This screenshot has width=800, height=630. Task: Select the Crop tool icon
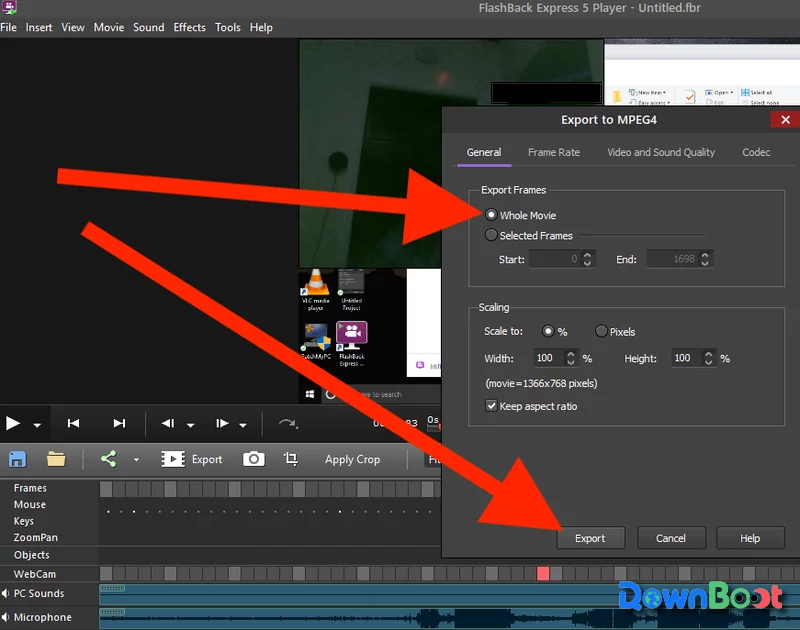click(291, 459)
